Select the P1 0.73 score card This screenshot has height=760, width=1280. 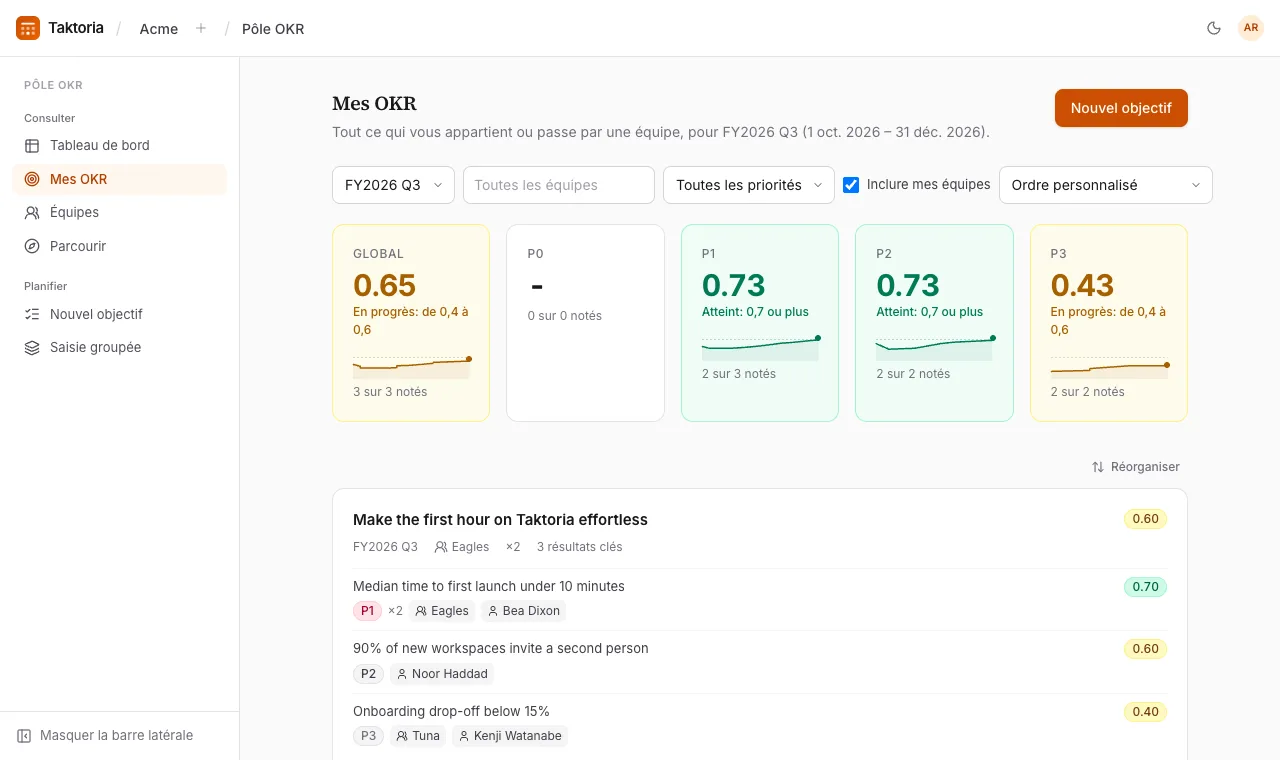[760, 323]
